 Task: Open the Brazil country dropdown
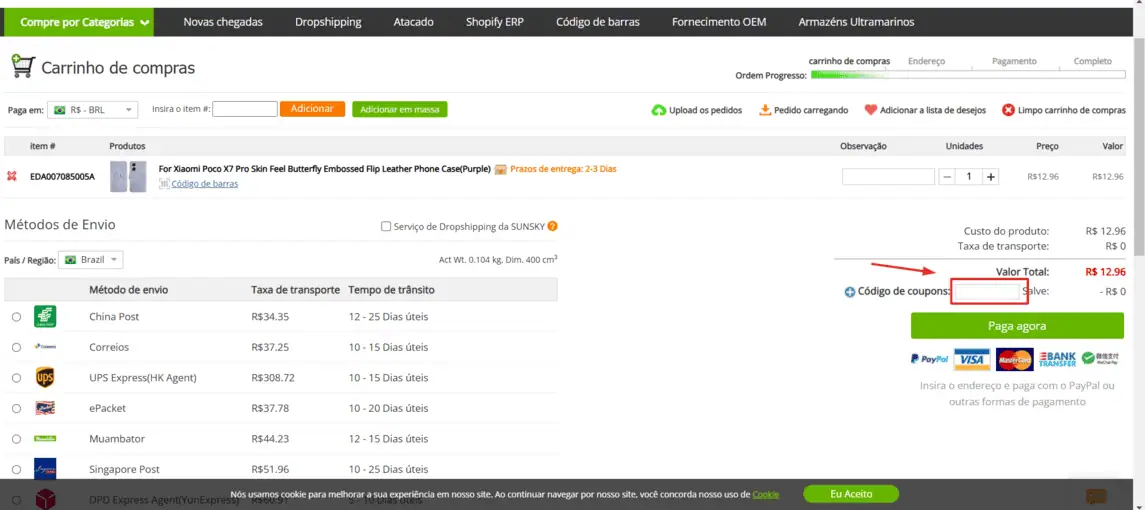coord(91,259)
